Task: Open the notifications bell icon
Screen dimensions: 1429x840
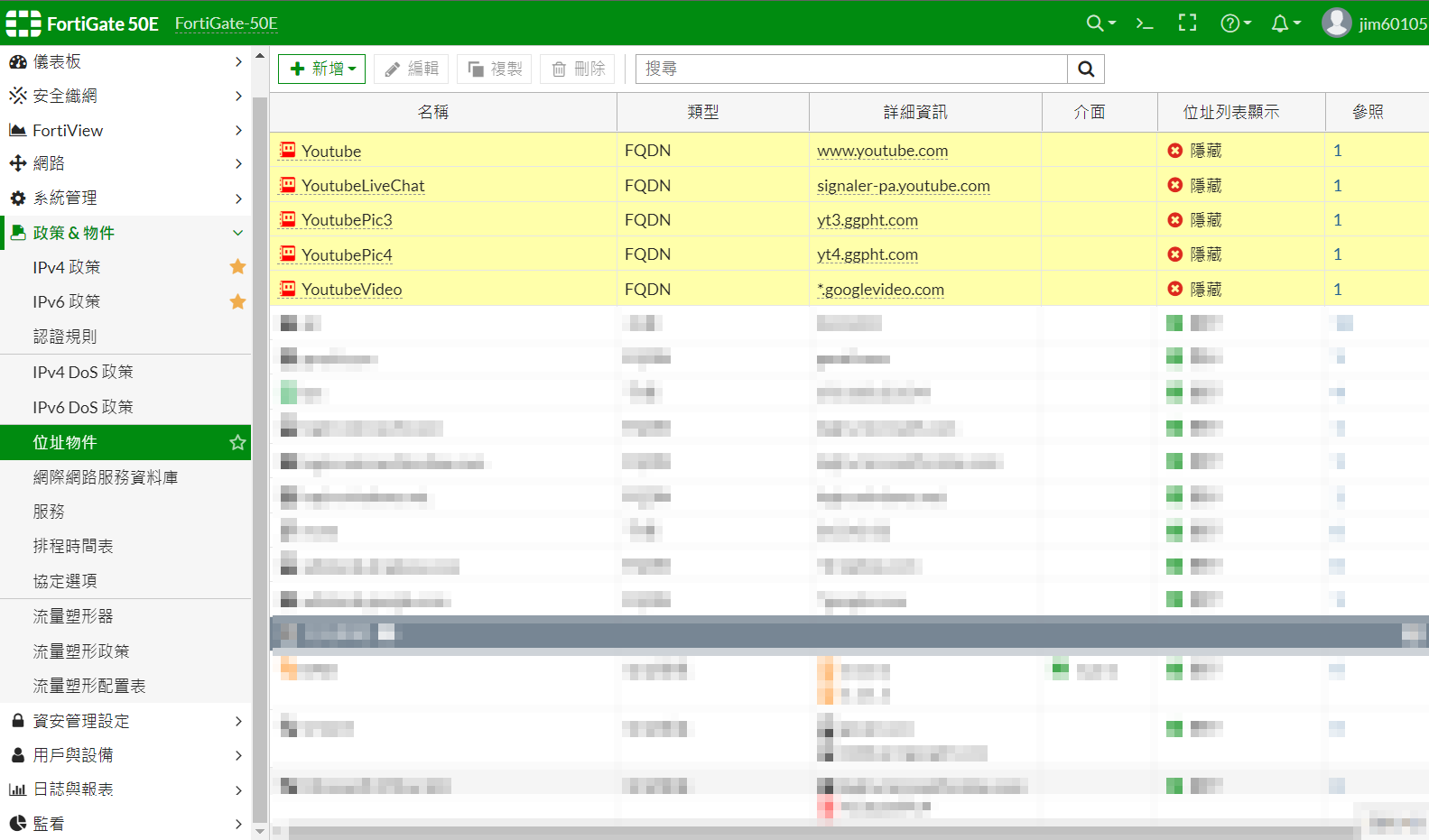Action: (x=1284, y=23)
